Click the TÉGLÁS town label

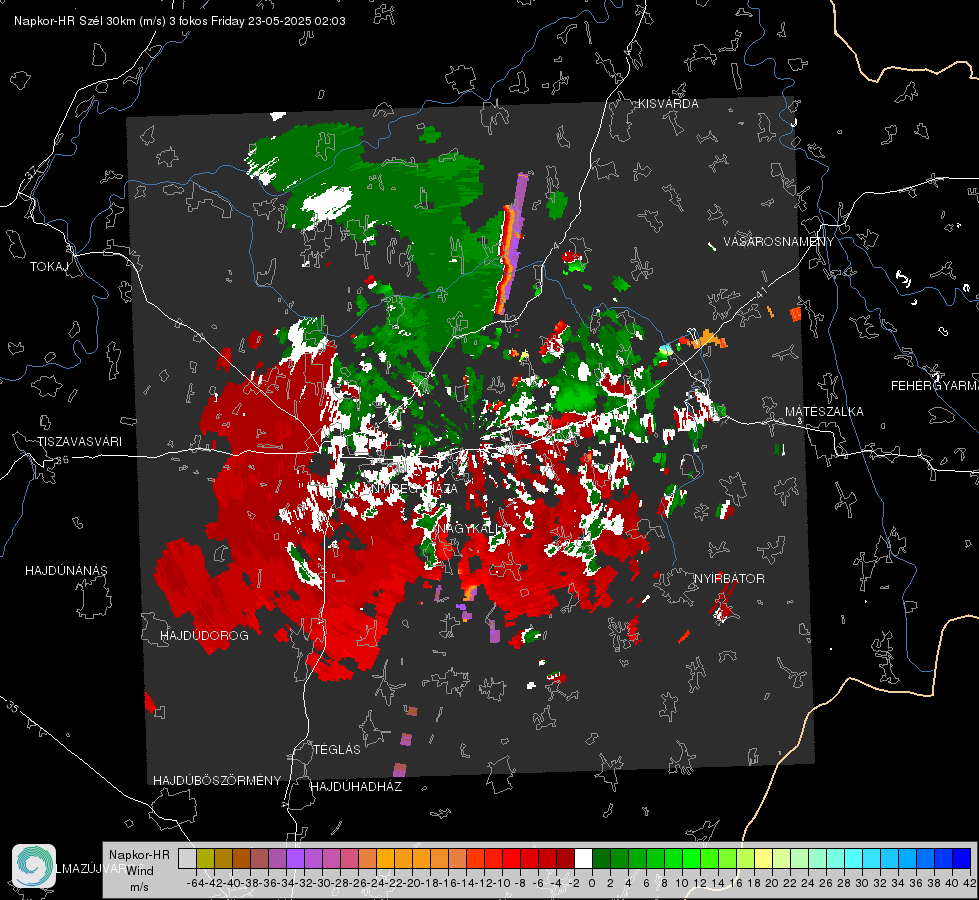[337, 749]
